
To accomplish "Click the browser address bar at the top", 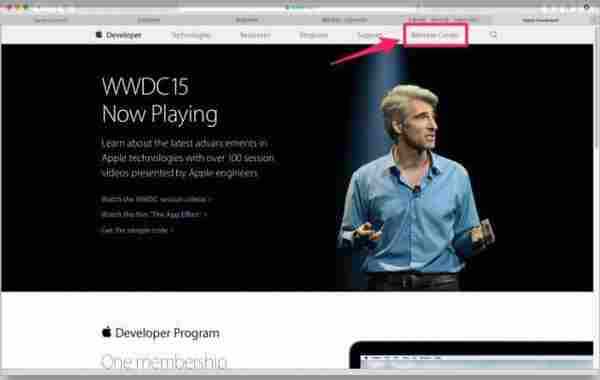I will 298,7.
